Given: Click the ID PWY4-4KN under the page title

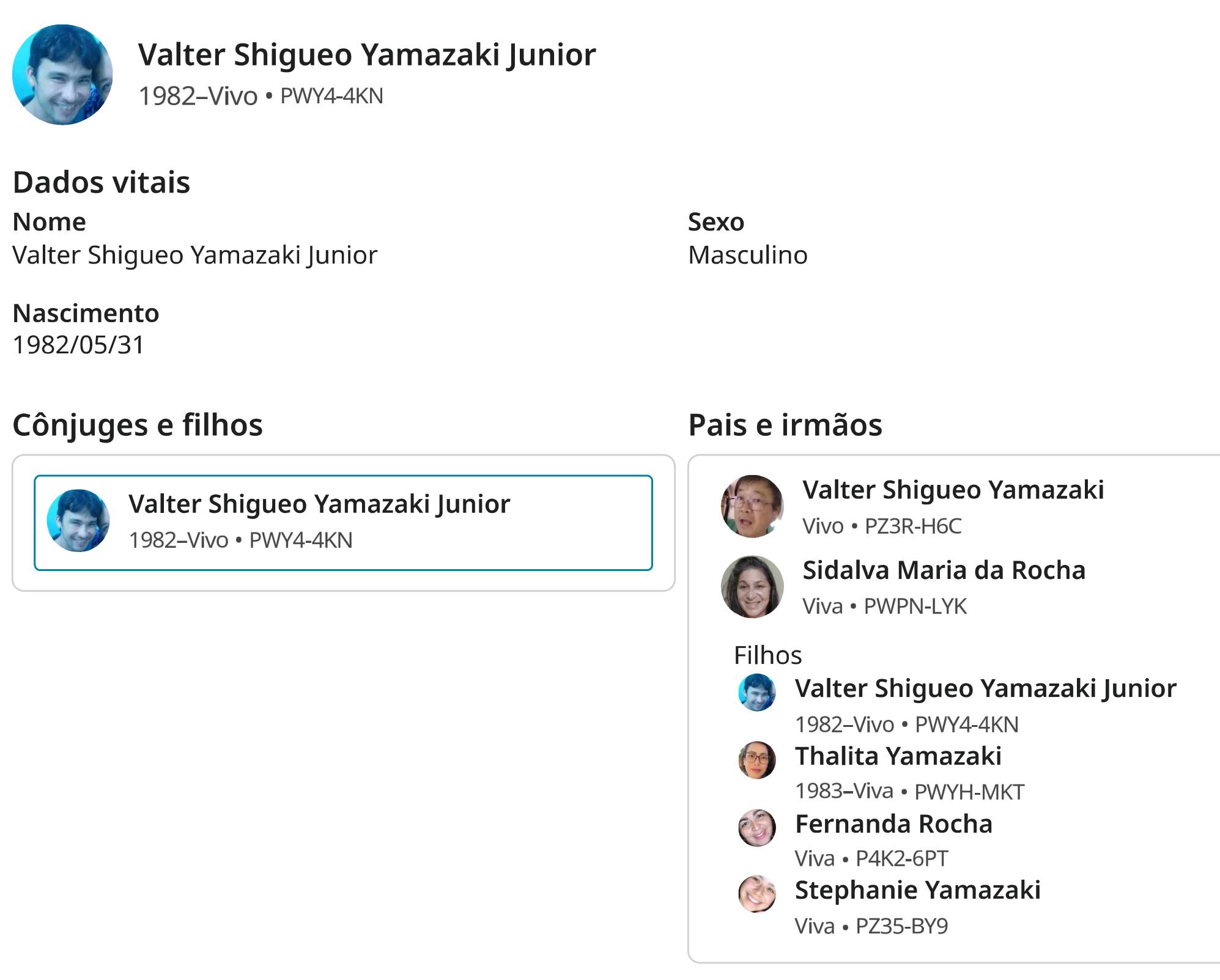Looking at the screenshot, I should pos(331,96).
